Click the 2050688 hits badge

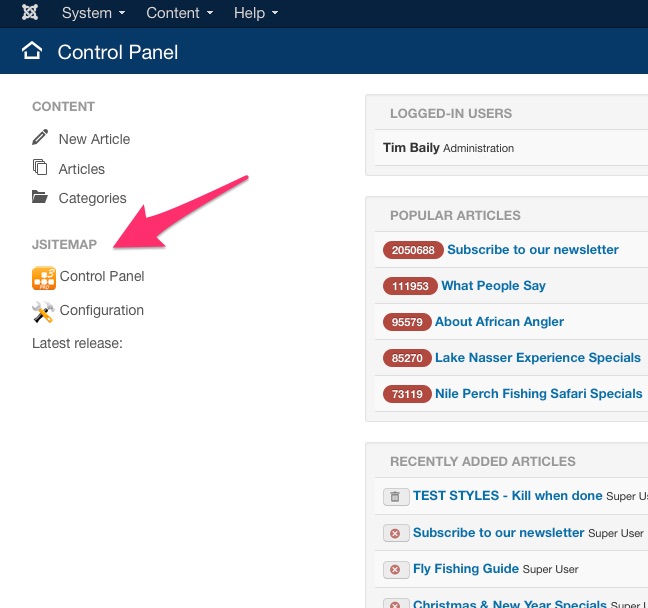coord(413,250)
